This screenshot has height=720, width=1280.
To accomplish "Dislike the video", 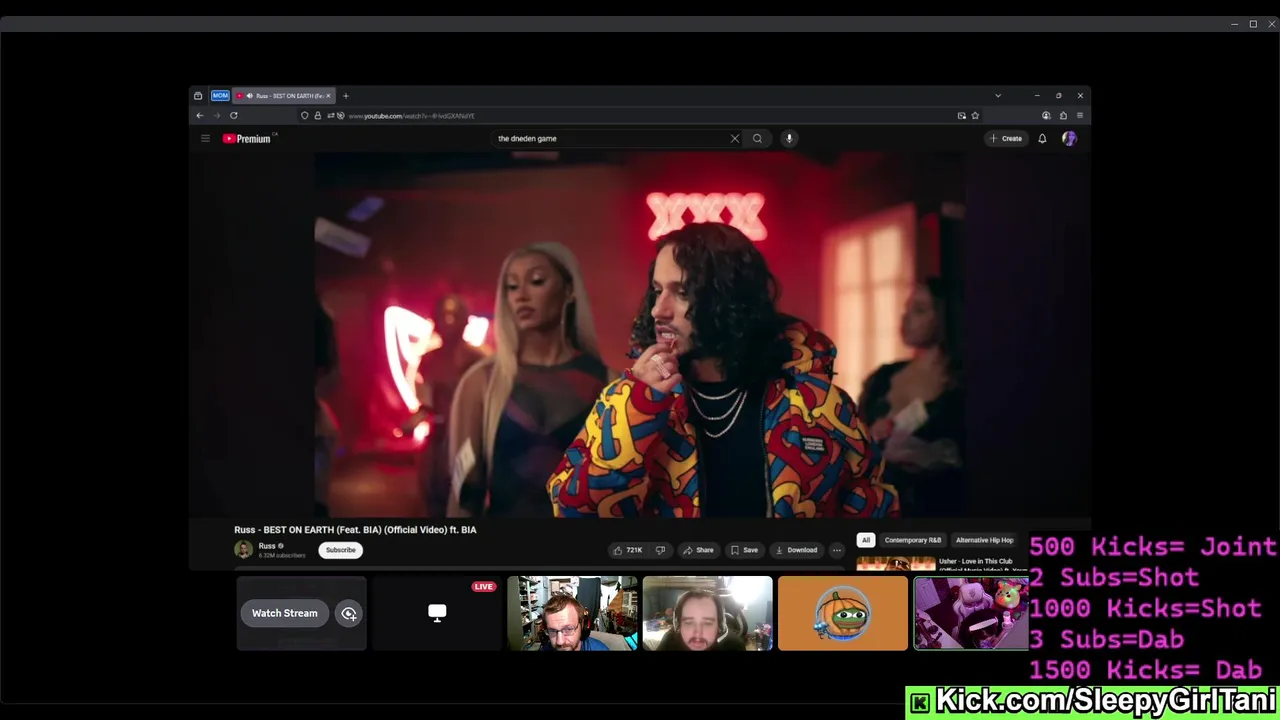I will [x=660, y=550].
